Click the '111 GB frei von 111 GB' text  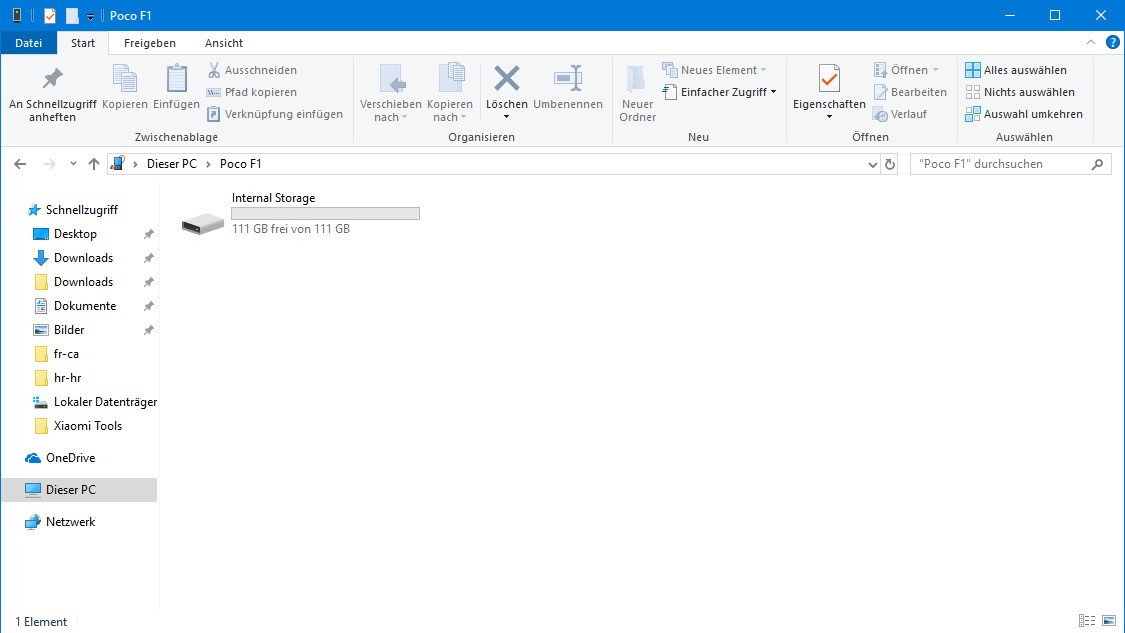(291, 229)
